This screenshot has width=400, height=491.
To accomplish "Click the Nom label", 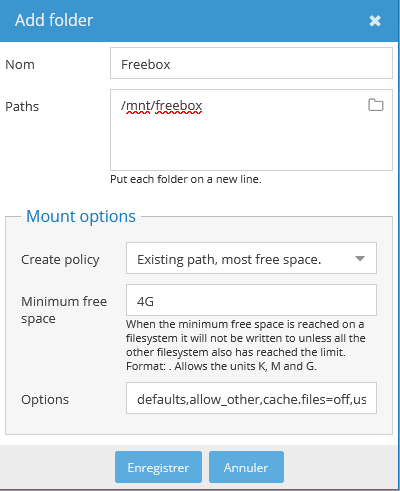I will point(20,65).
